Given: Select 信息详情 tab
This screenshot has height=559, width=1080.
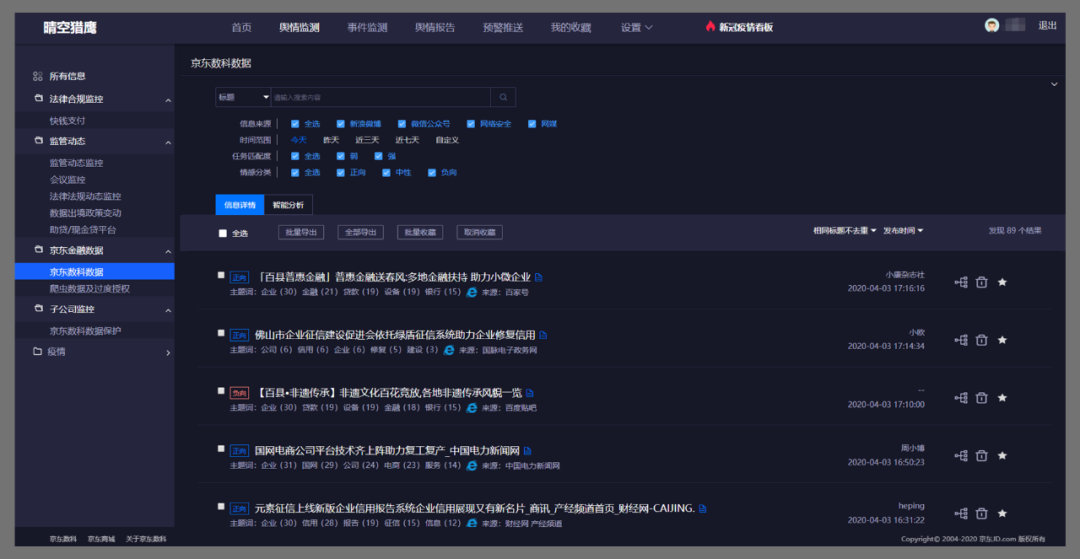Looking at the screenshot, I should [240, 205].
